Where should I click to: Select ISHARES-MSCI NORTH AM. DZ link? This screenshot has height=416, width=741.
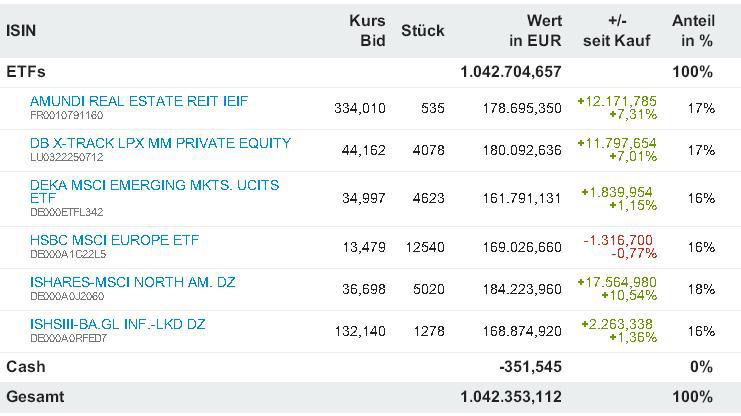(x=132, y=282)
